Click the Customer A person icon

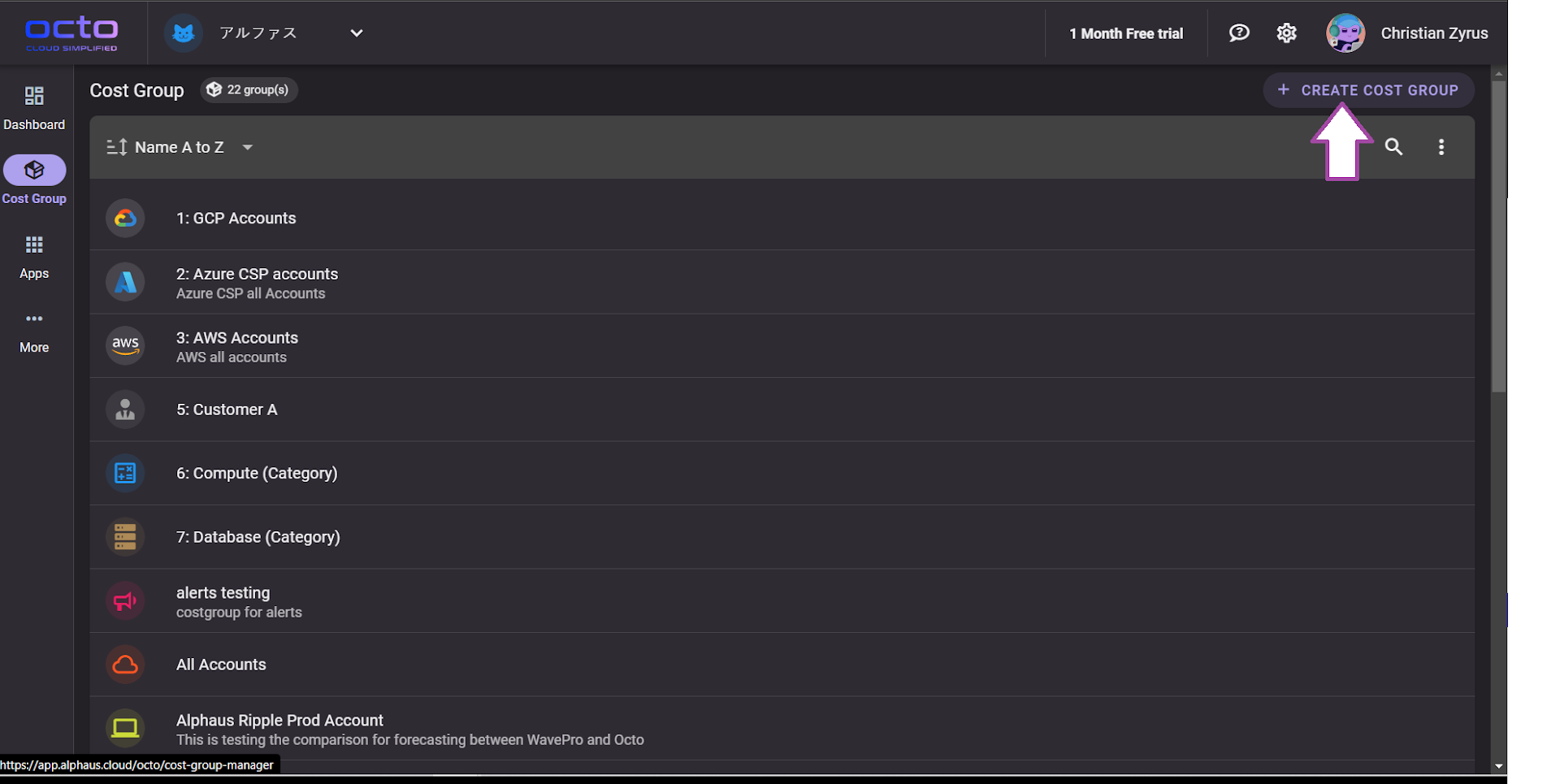125,409
